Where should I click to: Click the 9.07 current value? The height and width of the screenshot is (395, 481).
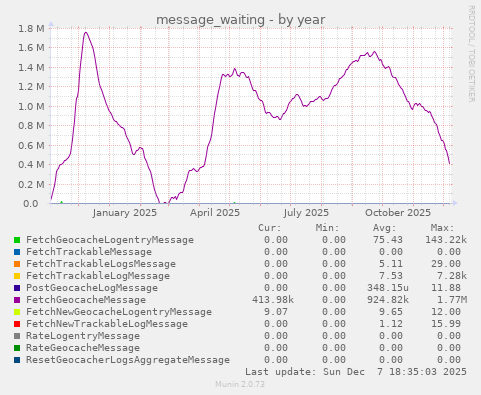276,312
